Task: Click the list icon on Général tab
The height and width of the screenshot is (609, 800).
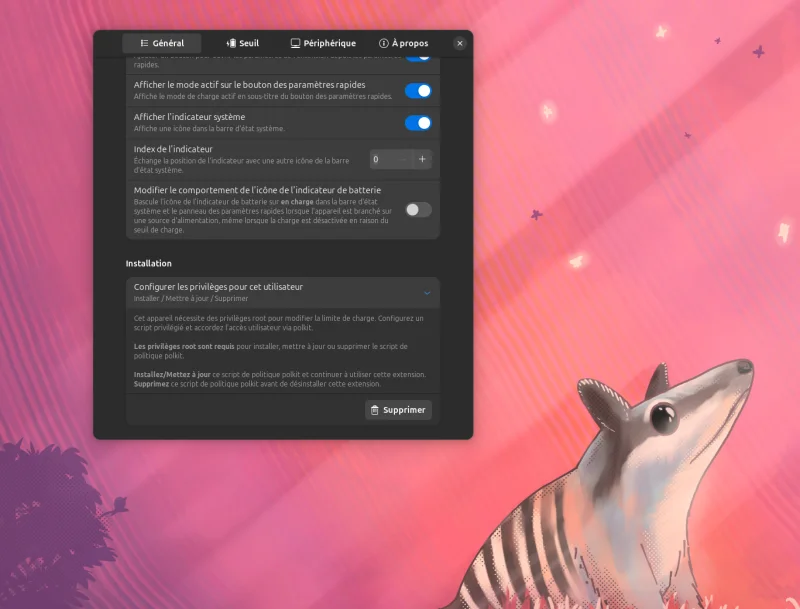Action: click(x=144, y=43)
